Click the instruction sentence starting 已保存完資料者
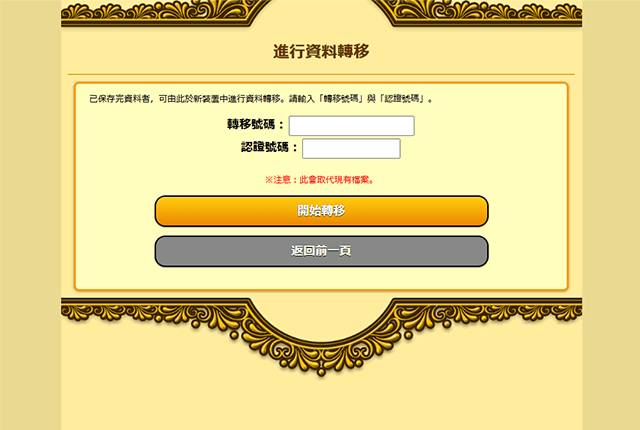This screenshot has height=430, width=640. point(261,99)
